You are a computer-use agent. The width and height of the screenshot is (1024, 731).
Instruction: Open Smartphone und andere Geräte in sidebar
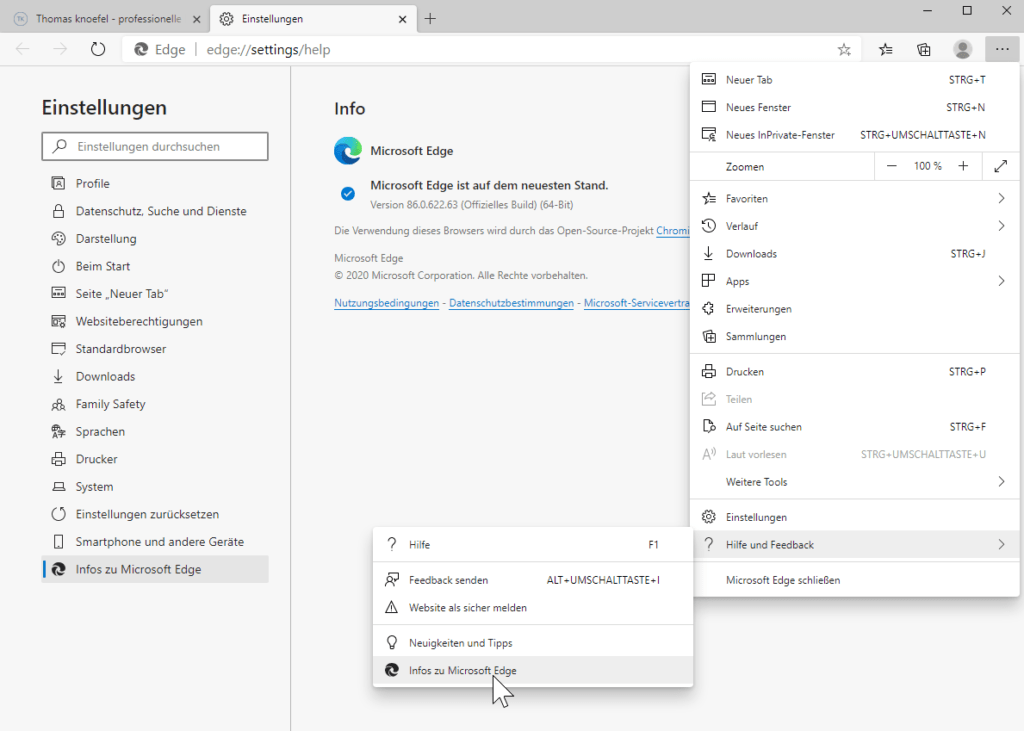155,542
